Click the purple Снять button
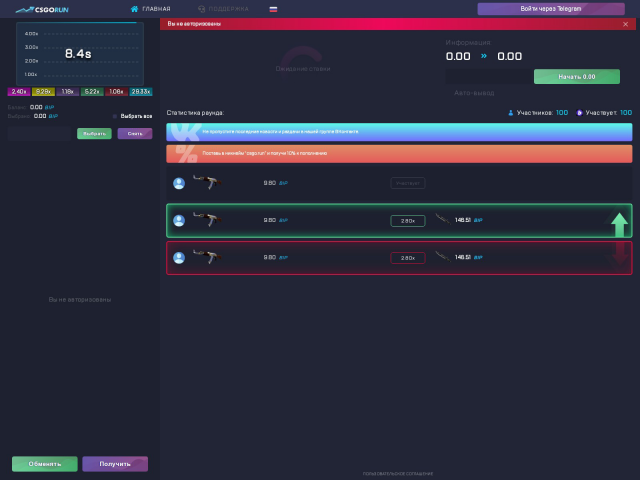 [x=135, y=133]
